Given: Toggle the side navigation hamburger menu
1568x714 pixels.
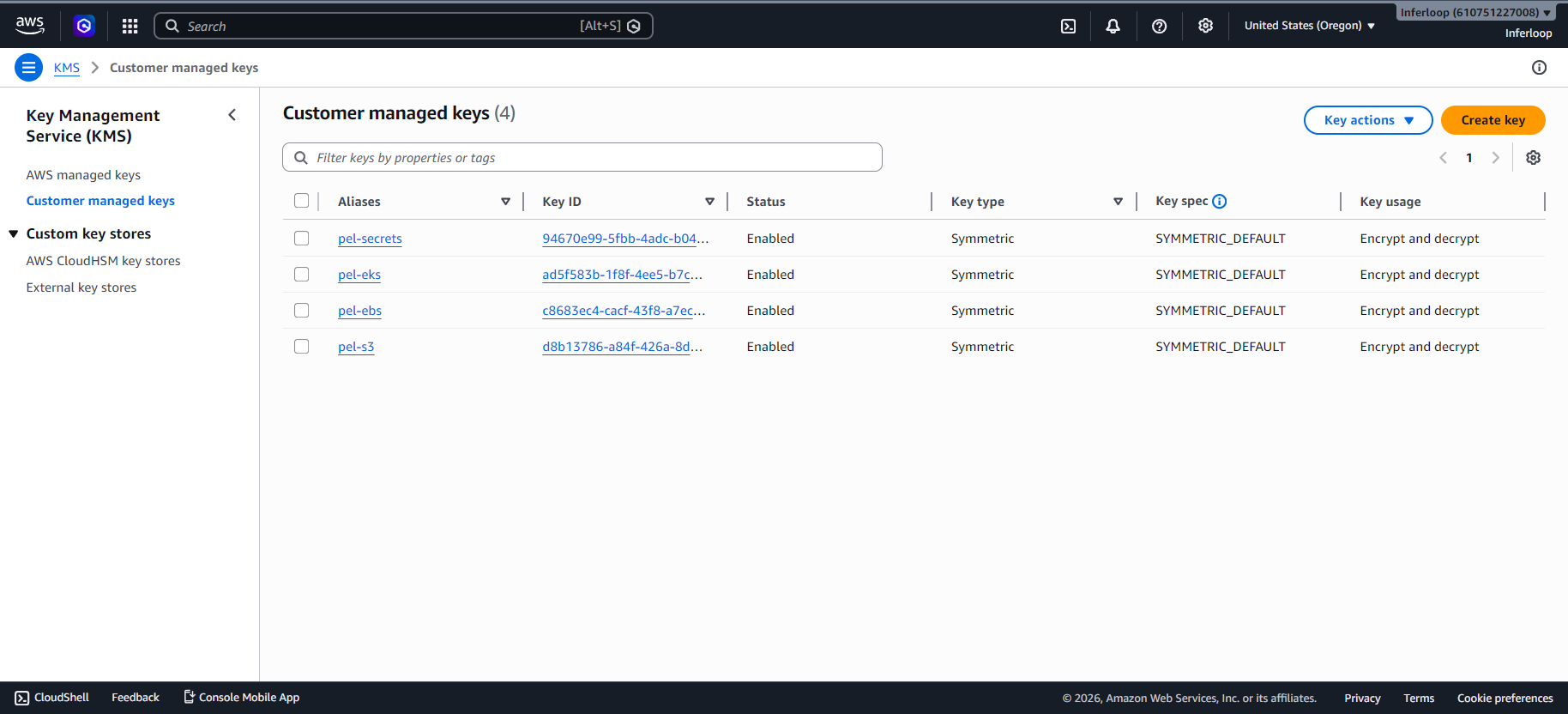Looking at the screenshot, I should pyautogui.click(x=28, y=67).
